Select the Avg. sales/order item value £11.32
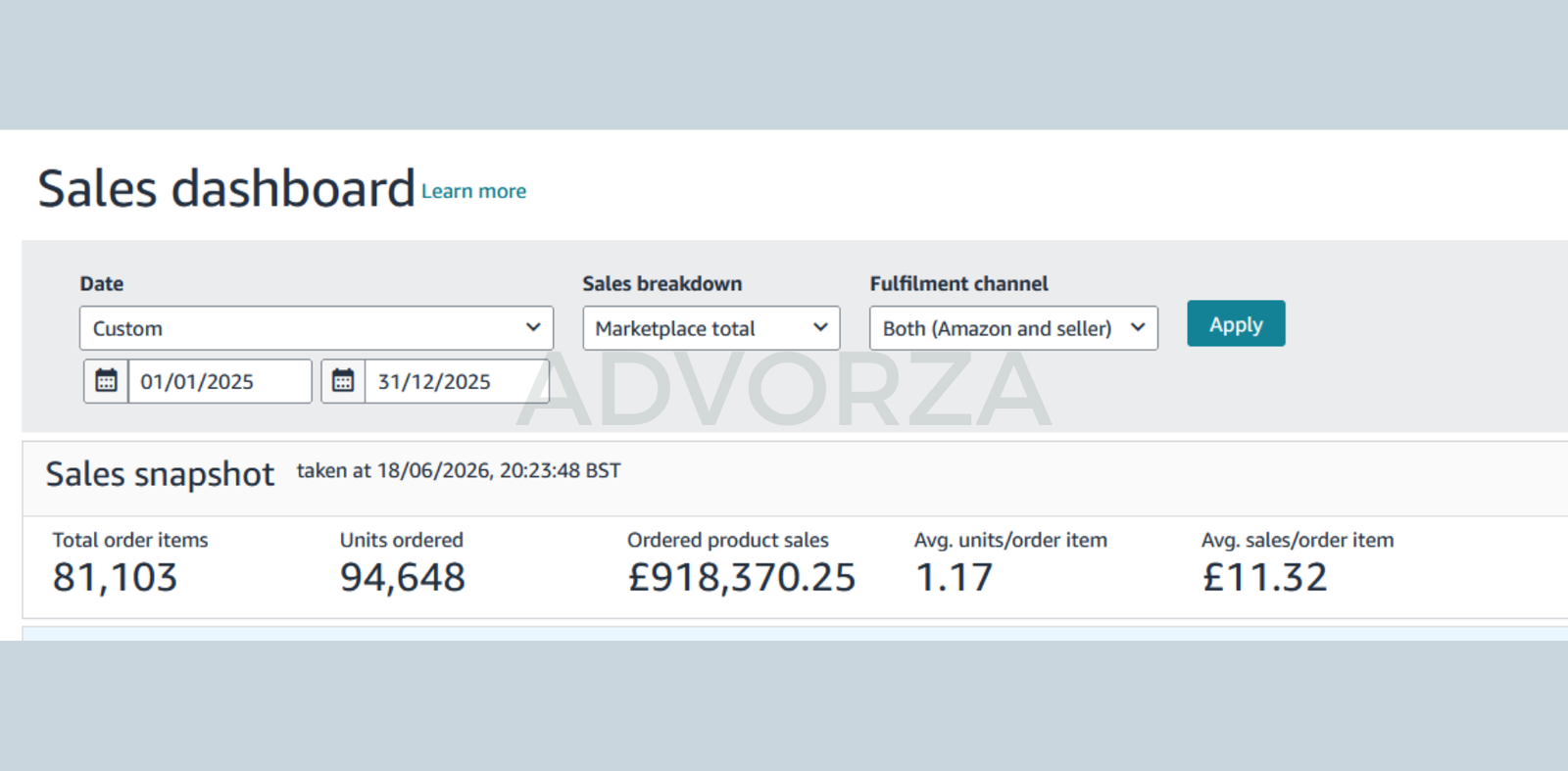 [x=1265, y=577]
